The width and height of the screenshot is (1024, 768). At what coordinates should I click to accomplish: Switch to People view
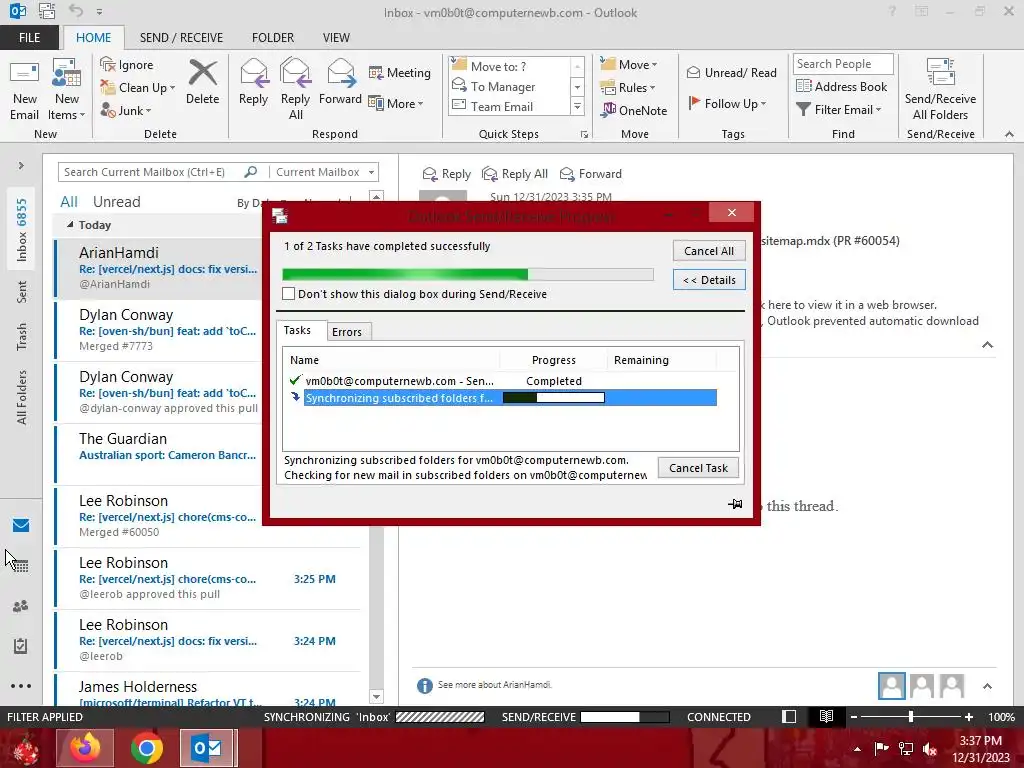21,606
